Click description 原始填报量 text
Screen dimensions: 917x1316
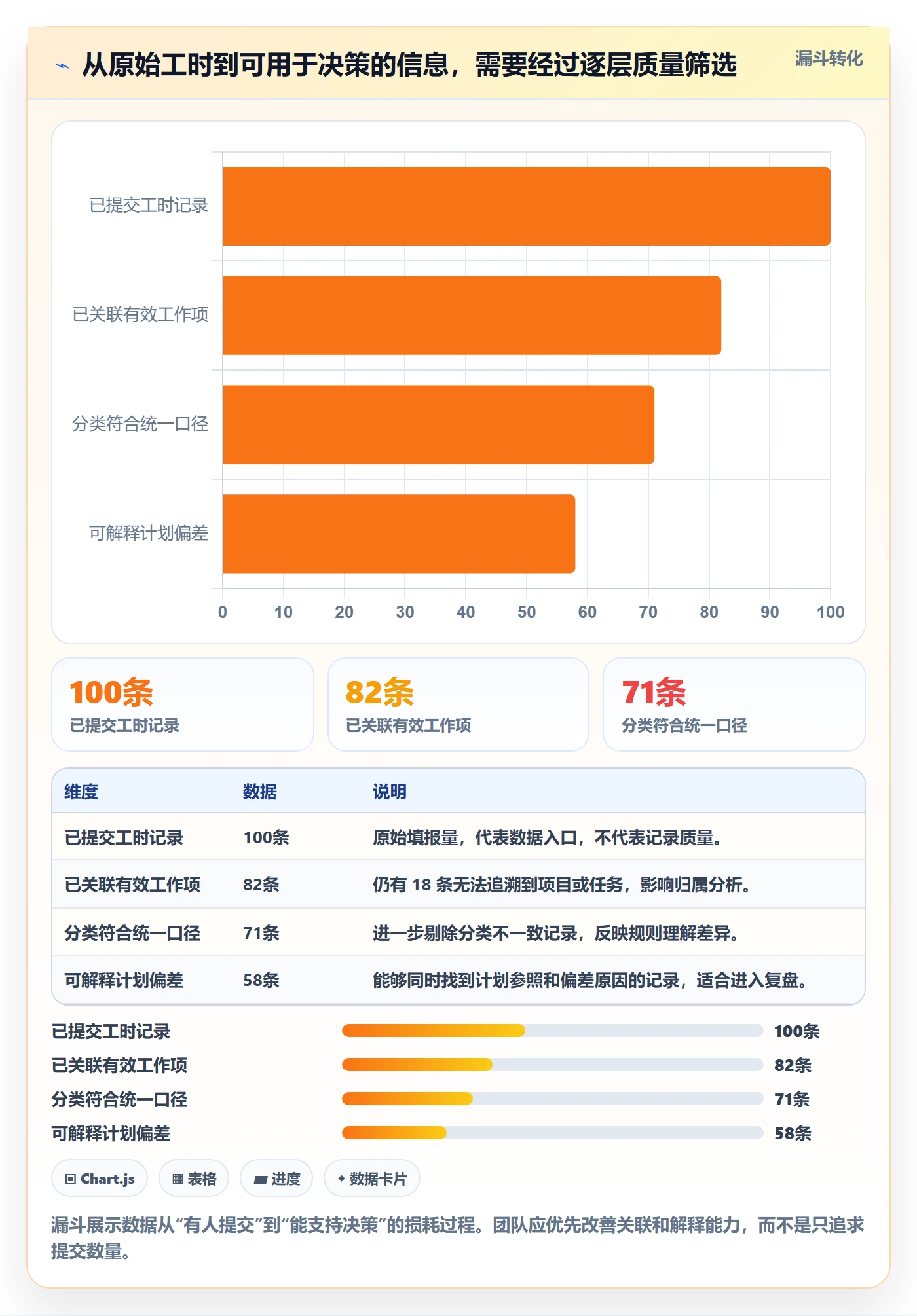[548, 837]
